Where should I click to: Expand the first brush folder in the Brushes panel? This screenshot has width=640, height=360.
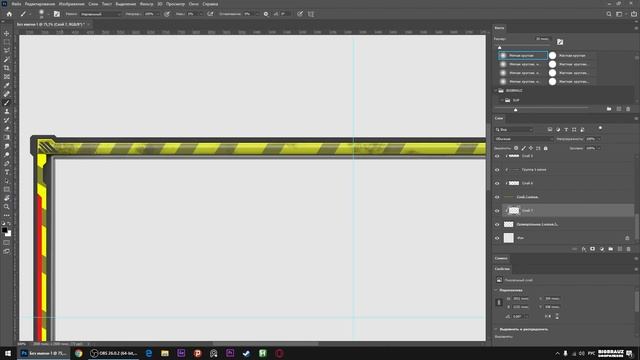point(496,91)
